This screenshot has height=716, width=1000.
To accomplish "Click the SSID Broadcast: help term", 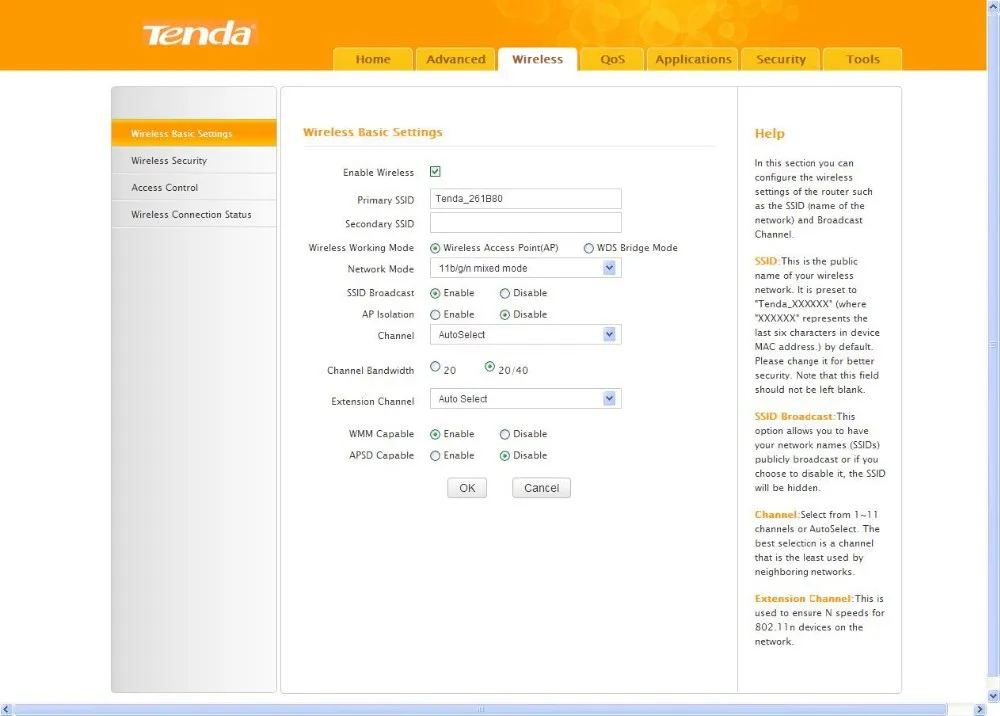I will tap(795, 416).
